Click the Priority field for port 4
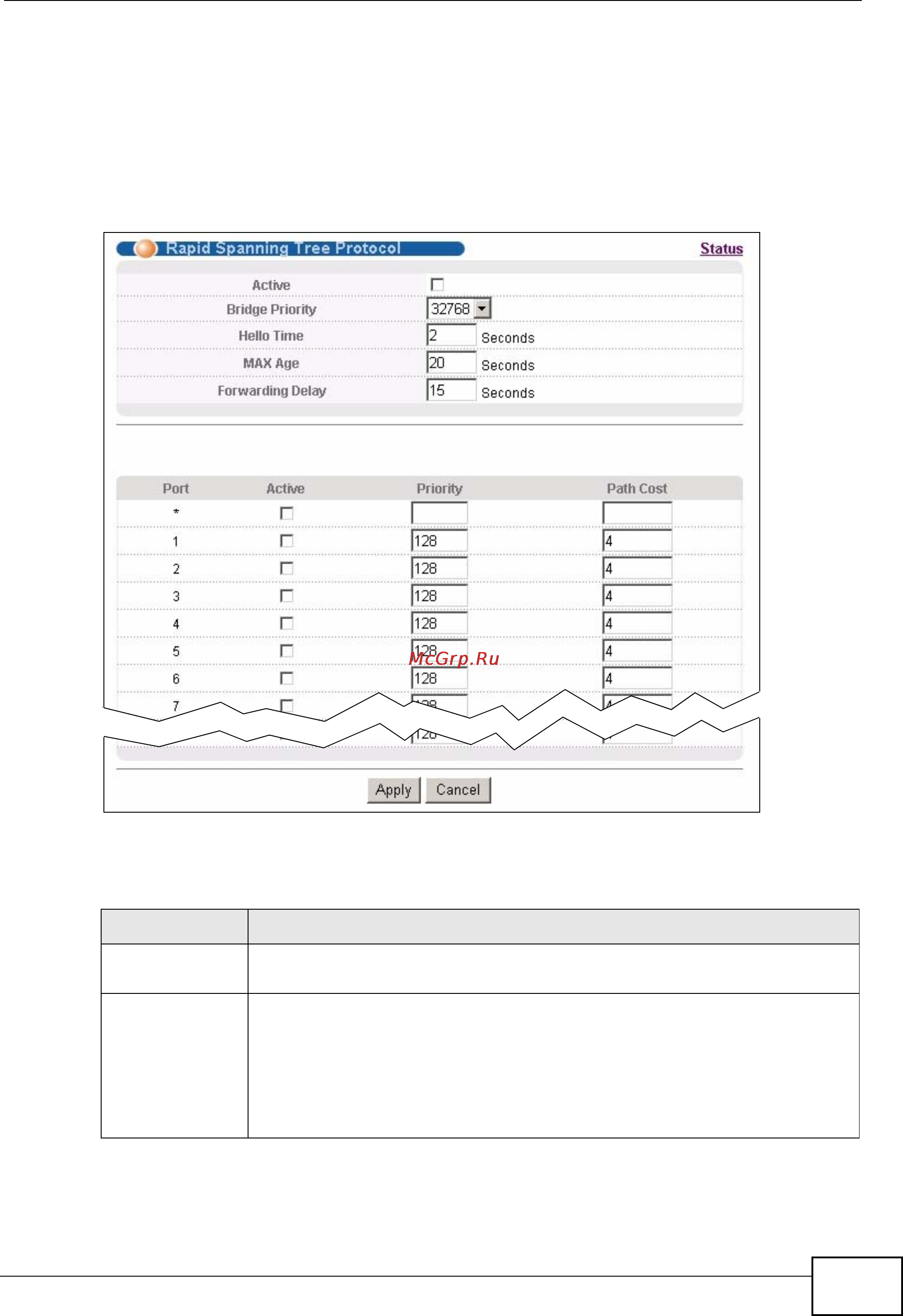This screenshot has height=1316, width=903. [439, 624]
